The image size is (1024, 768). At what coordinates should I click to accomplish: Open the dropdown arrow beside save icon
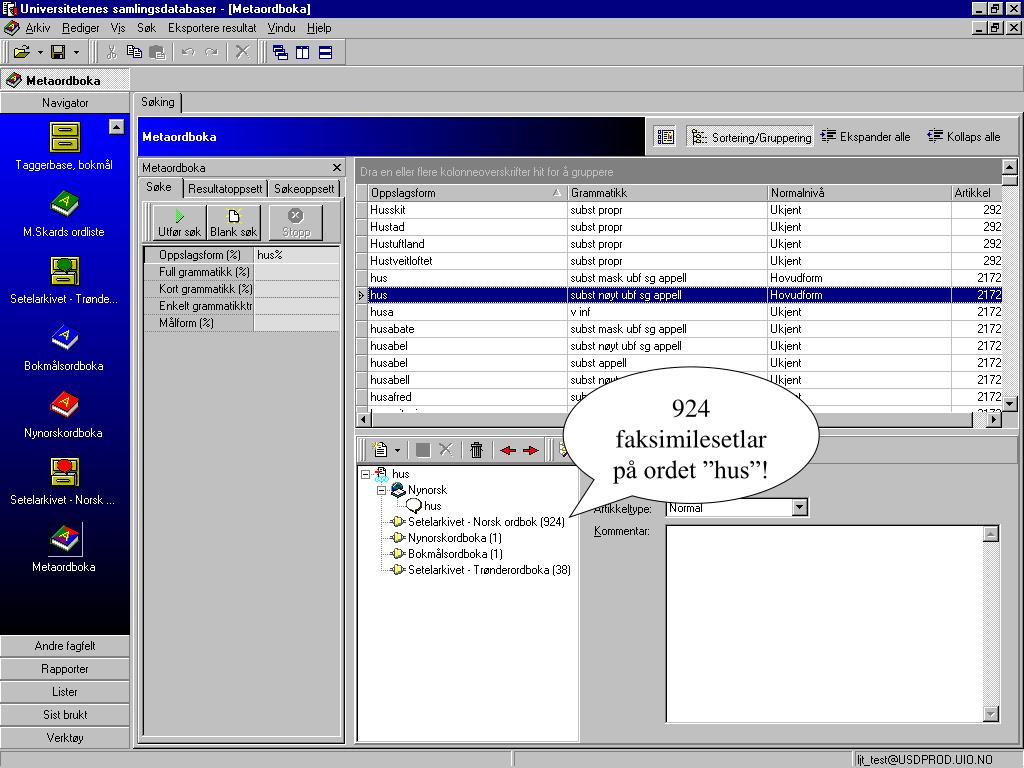pos(76,52)
